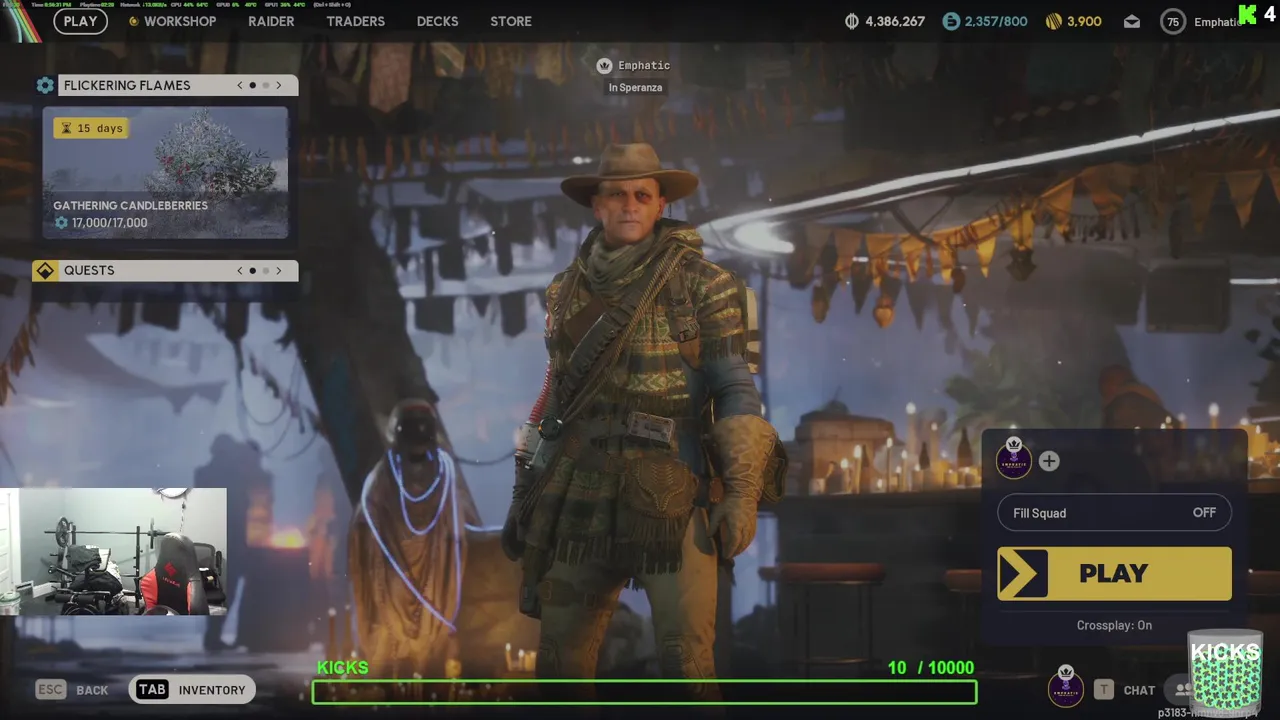Click the 15 days timer badge
This screenshot has width=1280, height=720.
click(x=91, y=128)
